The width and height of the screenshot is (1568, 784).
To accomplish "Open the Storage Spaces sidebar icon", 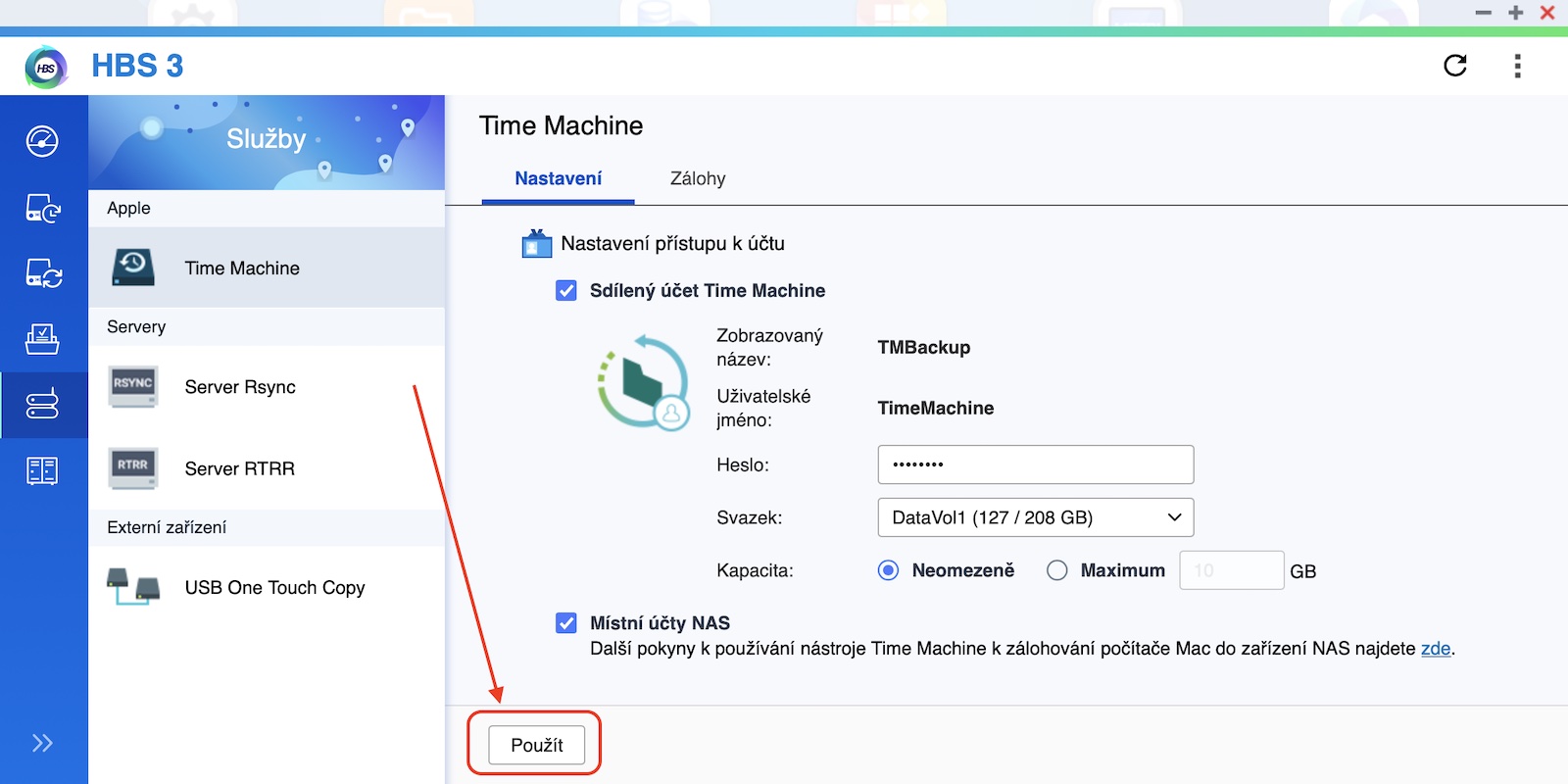I will click(42, 470).
